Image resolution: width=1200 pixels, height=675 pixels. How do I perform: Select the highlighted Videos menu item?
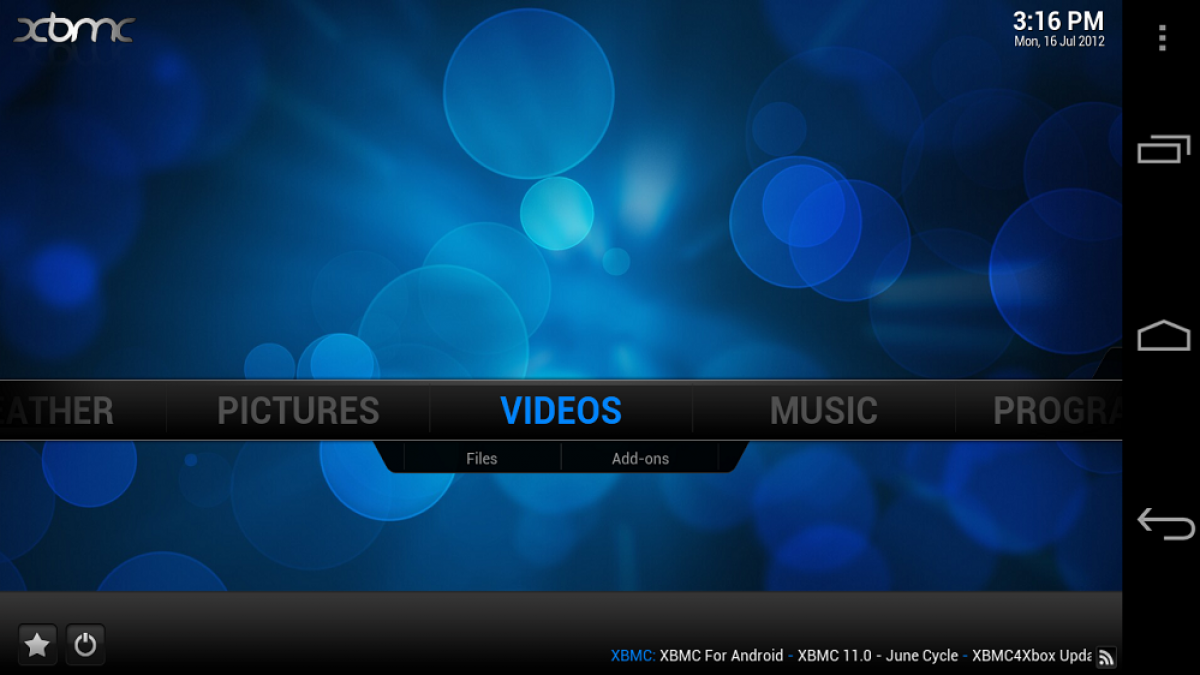[x=561, y=411]
